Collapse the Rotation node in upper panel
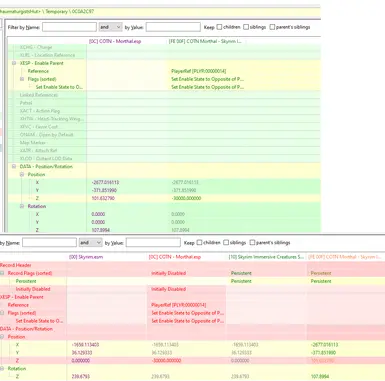385x381 pixels. tap(22, 206)
